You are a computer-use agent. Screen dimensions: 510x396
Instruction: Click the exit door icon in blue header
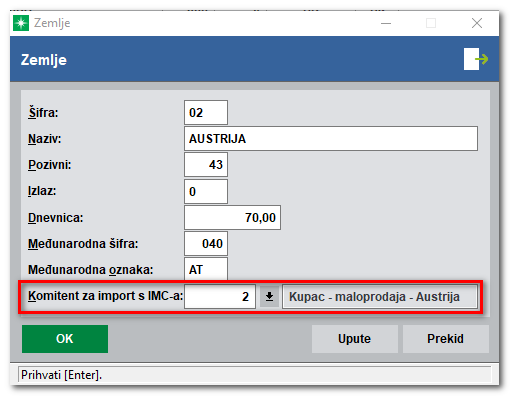click(476, 59)
